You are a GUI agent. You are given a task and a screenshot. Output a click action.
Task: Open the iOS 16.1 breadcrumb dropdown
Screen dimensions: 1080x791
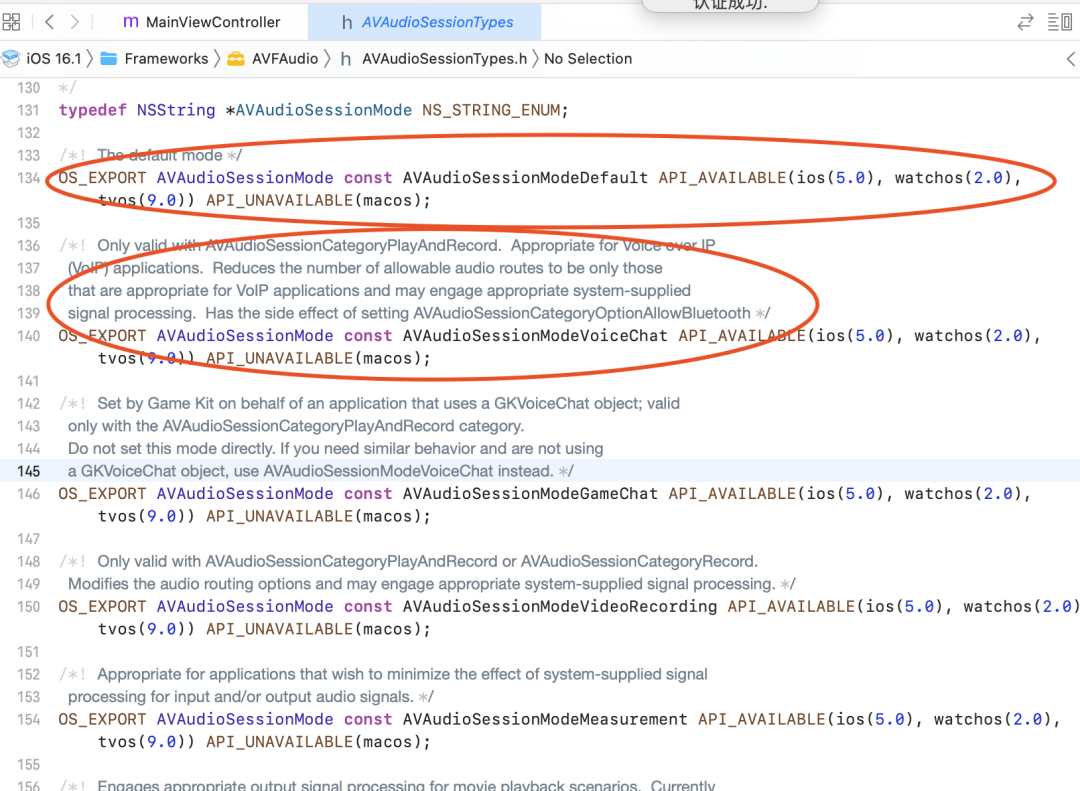coord(54,58)
